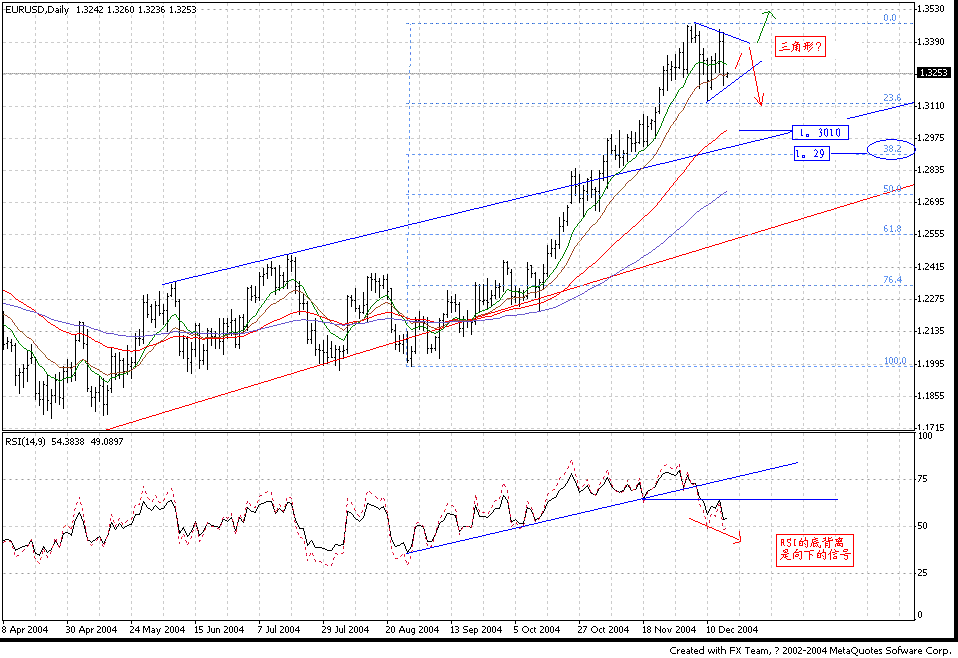Click the 27 Oct 2004 date label
The image size is (958, 658).
[604, 629]
